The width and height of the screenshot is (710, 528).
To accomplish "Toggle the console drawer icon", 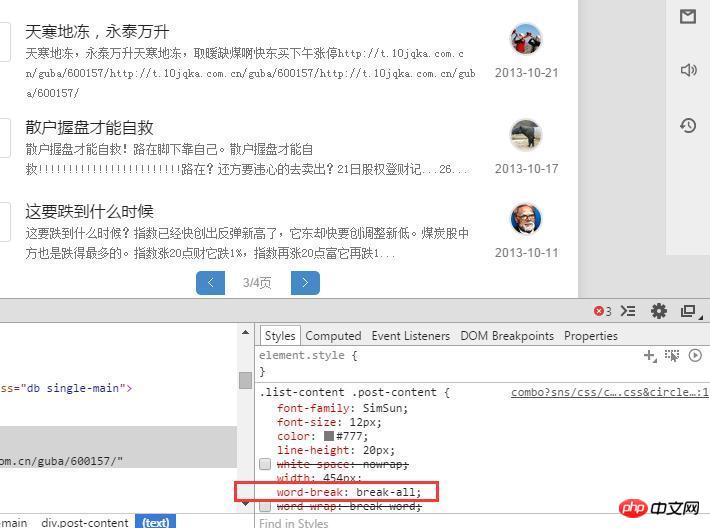I will 628,311.
